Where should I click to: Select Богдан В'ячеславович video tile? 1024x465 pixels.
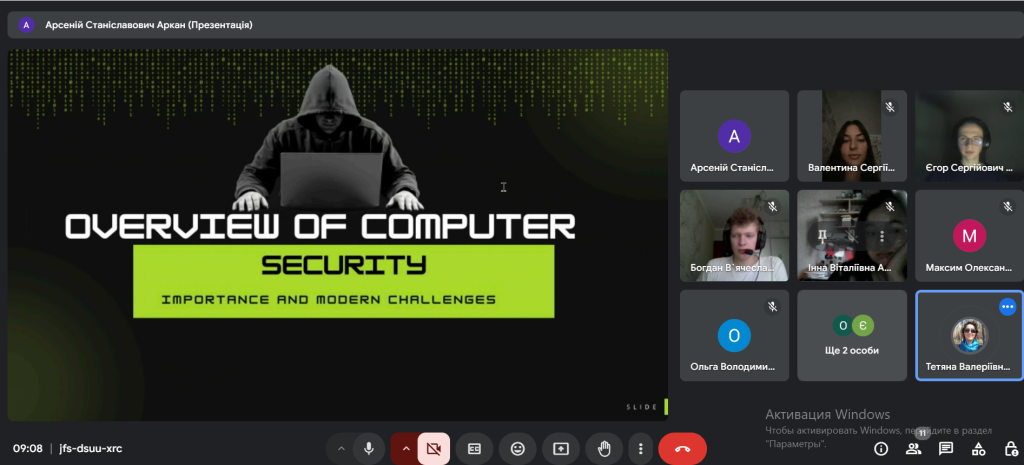tap(734, 236)
